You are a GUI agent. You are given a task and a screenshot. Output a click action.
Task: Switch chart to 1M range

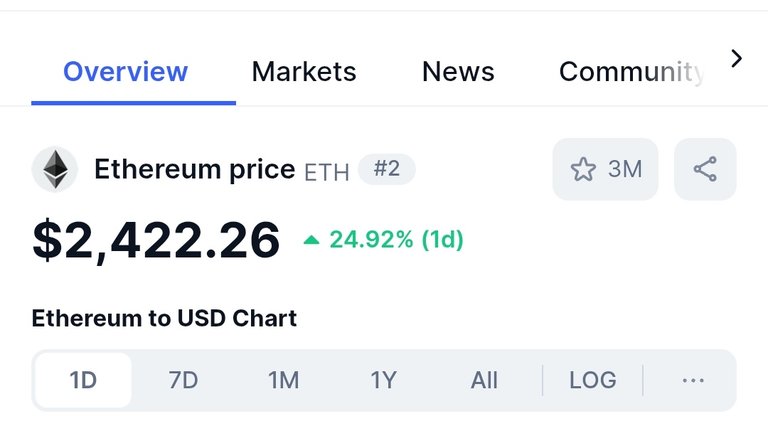[x=283, y=380]
